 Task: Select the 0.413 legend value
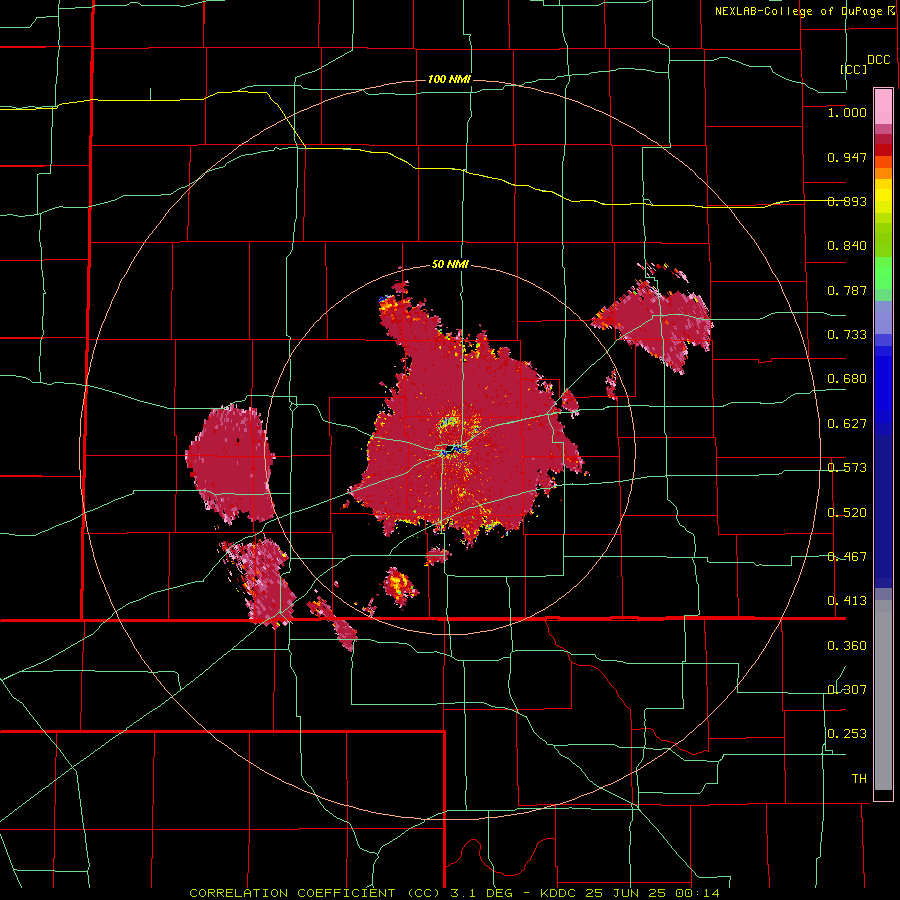pos(847,601)
